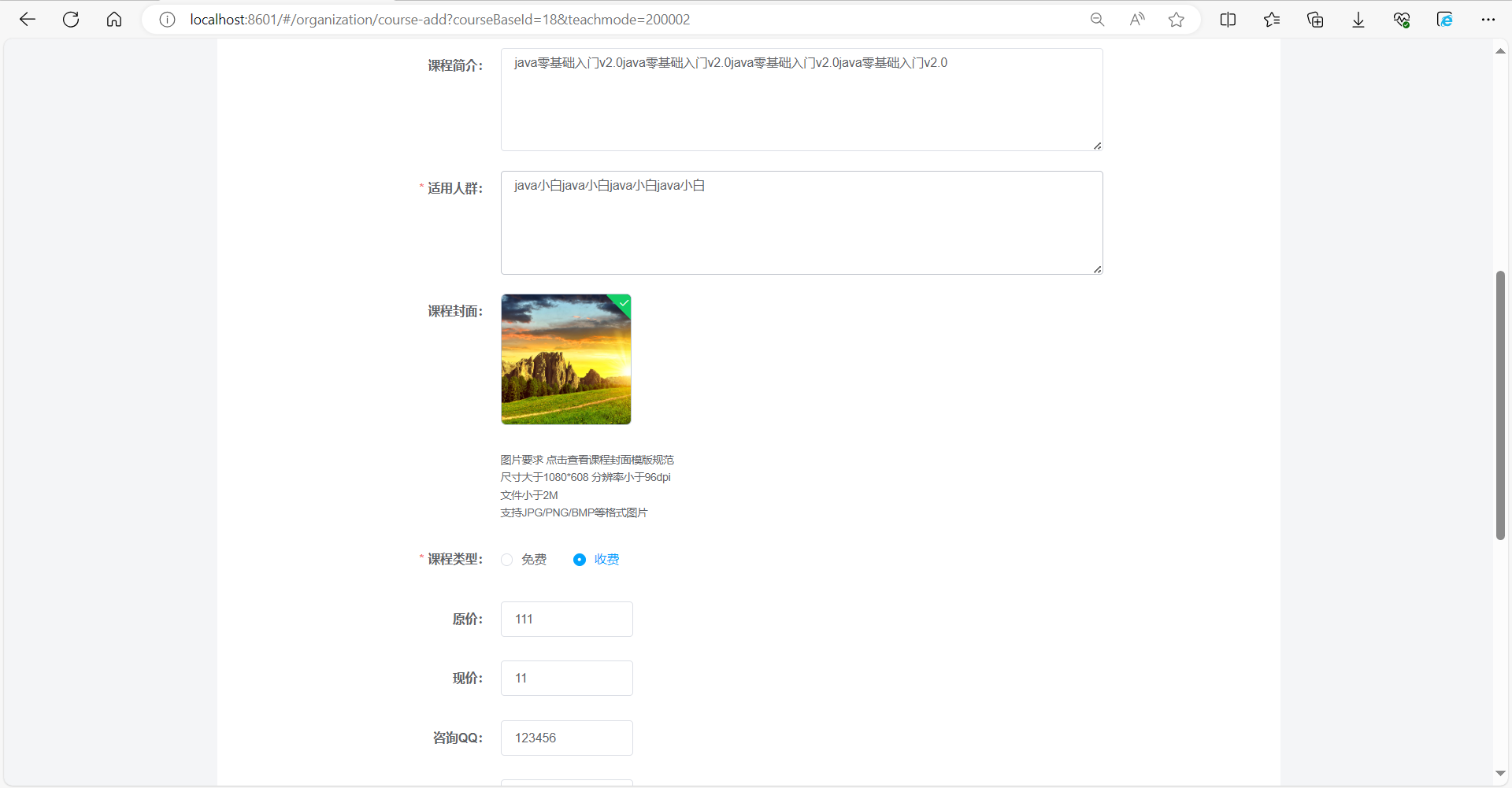1512x788 pixels.
Task: Click the scrollbar up arrow
Action: [1500, 51]
